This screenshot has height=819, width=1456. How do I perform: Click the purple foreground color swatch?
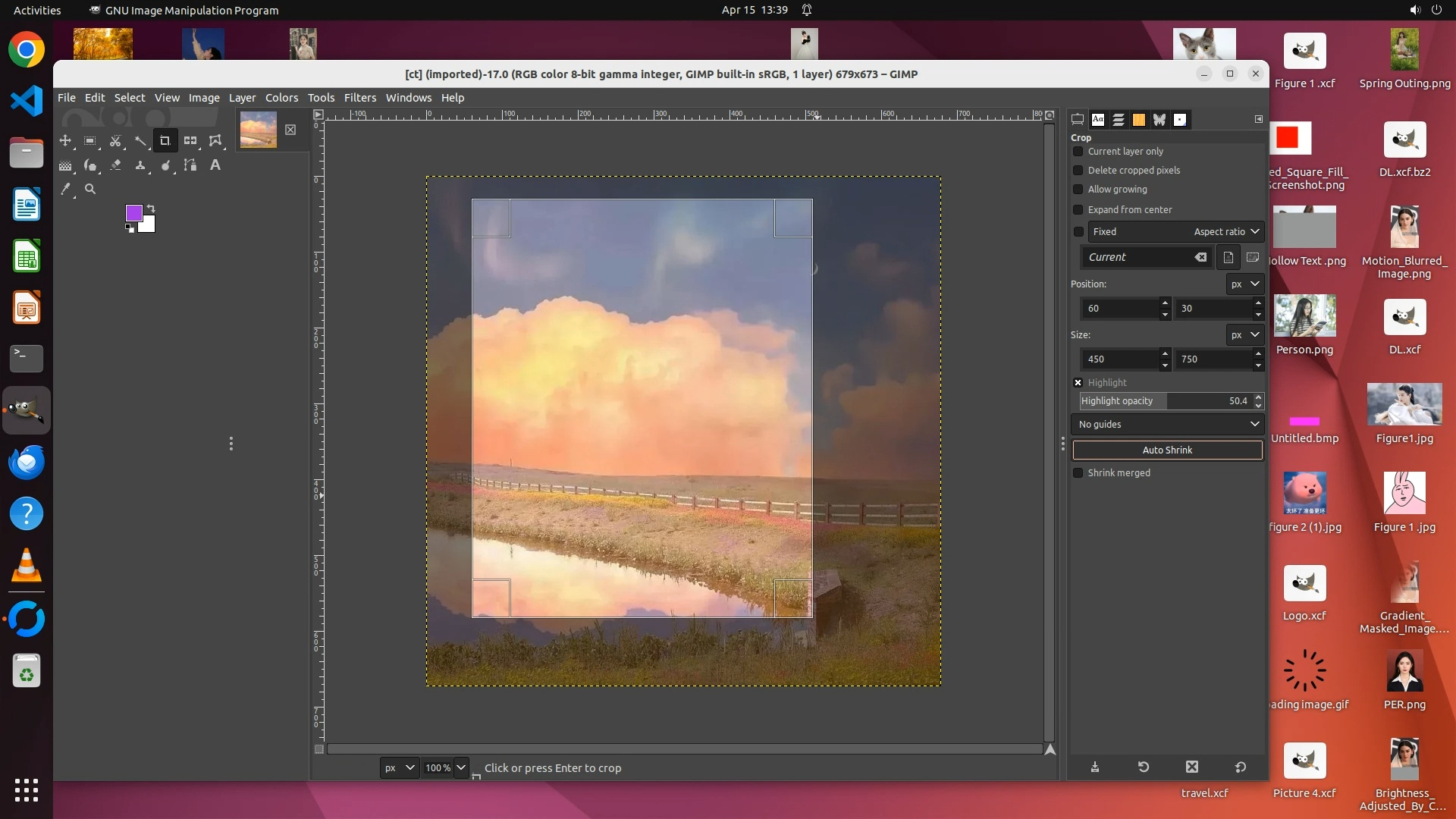(133, 213)
